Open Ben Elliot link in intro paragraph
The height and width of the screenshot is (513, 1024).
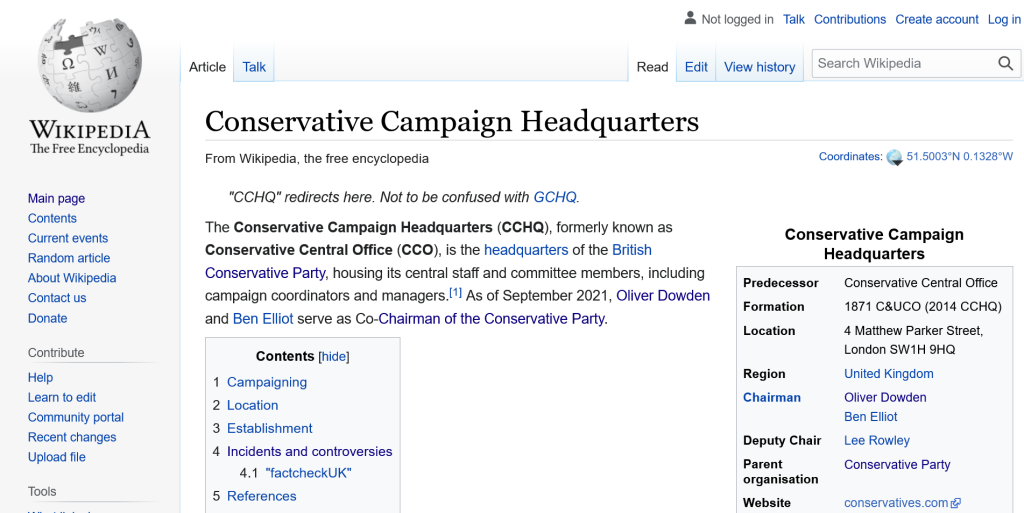coord(263,319)
